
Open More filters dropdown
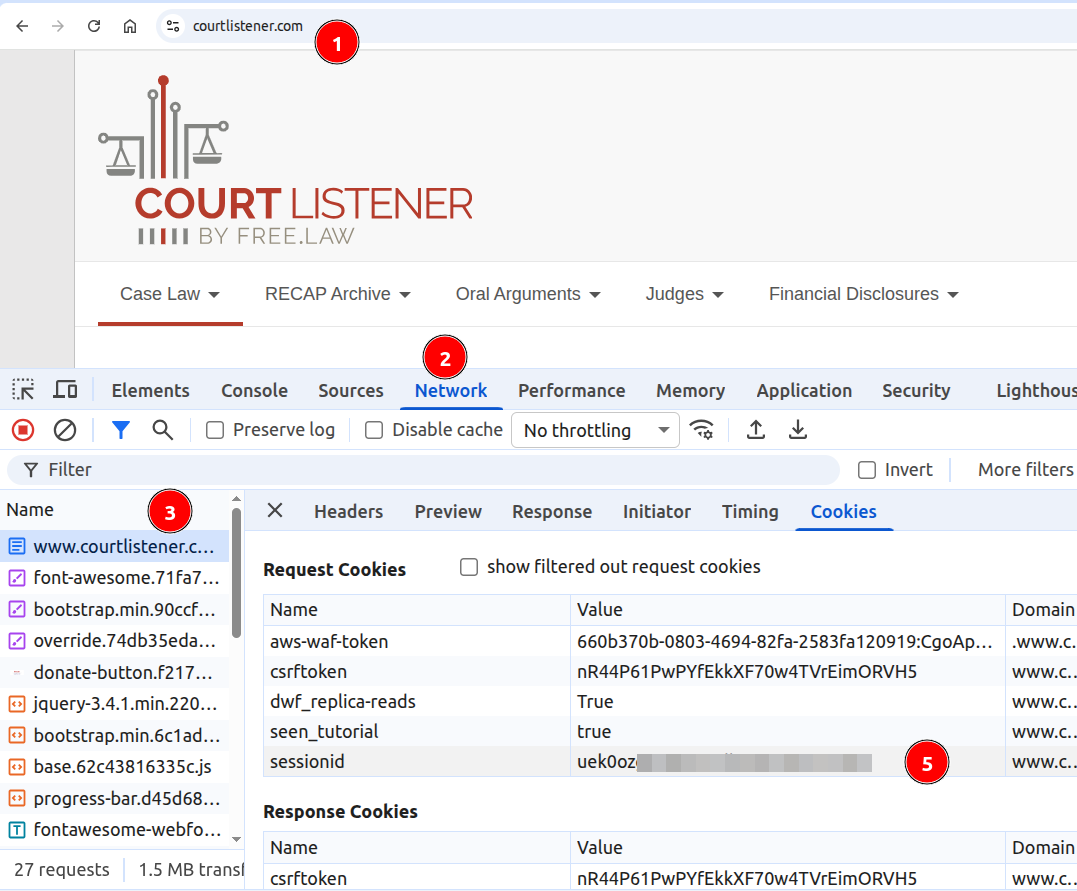click(1026, 470)
